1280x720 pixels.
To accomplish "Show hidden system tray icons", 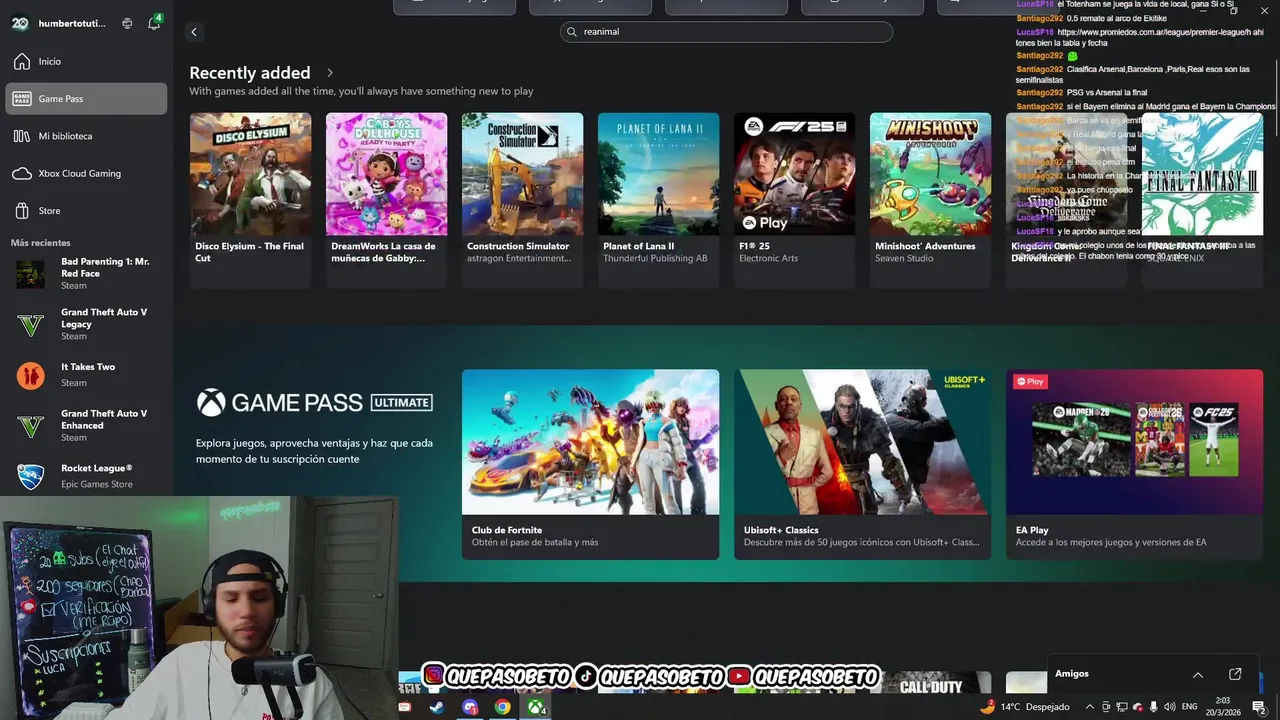I will pos(1090,707).
